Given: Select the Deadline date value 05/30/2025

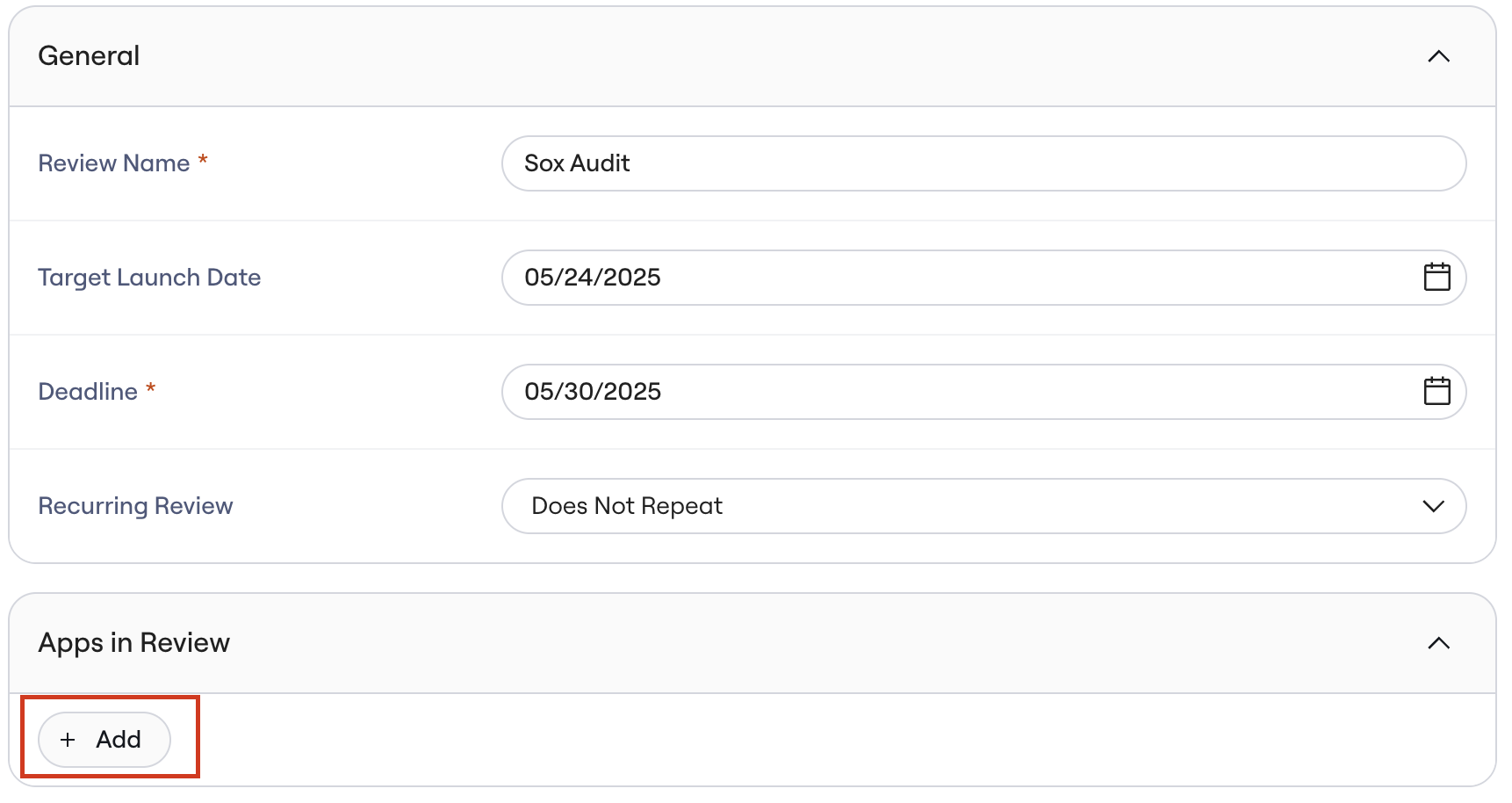Looking at the screenshot, I should [x=593, y=392].
